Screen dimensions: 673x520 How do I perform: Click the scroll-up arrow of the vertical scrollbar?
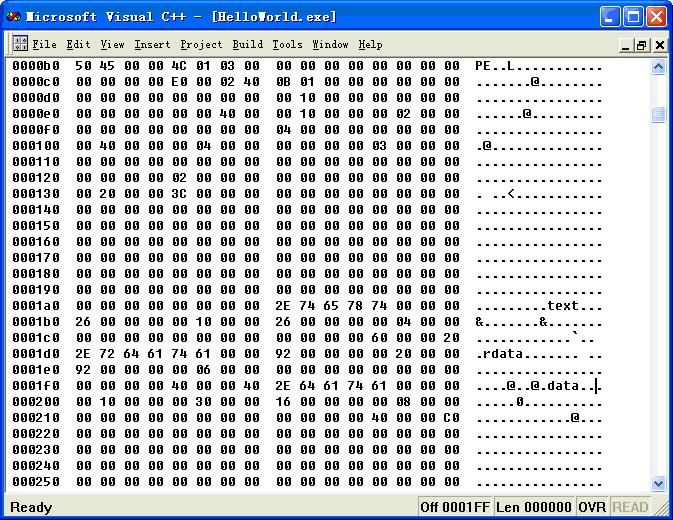pos(658,67)
